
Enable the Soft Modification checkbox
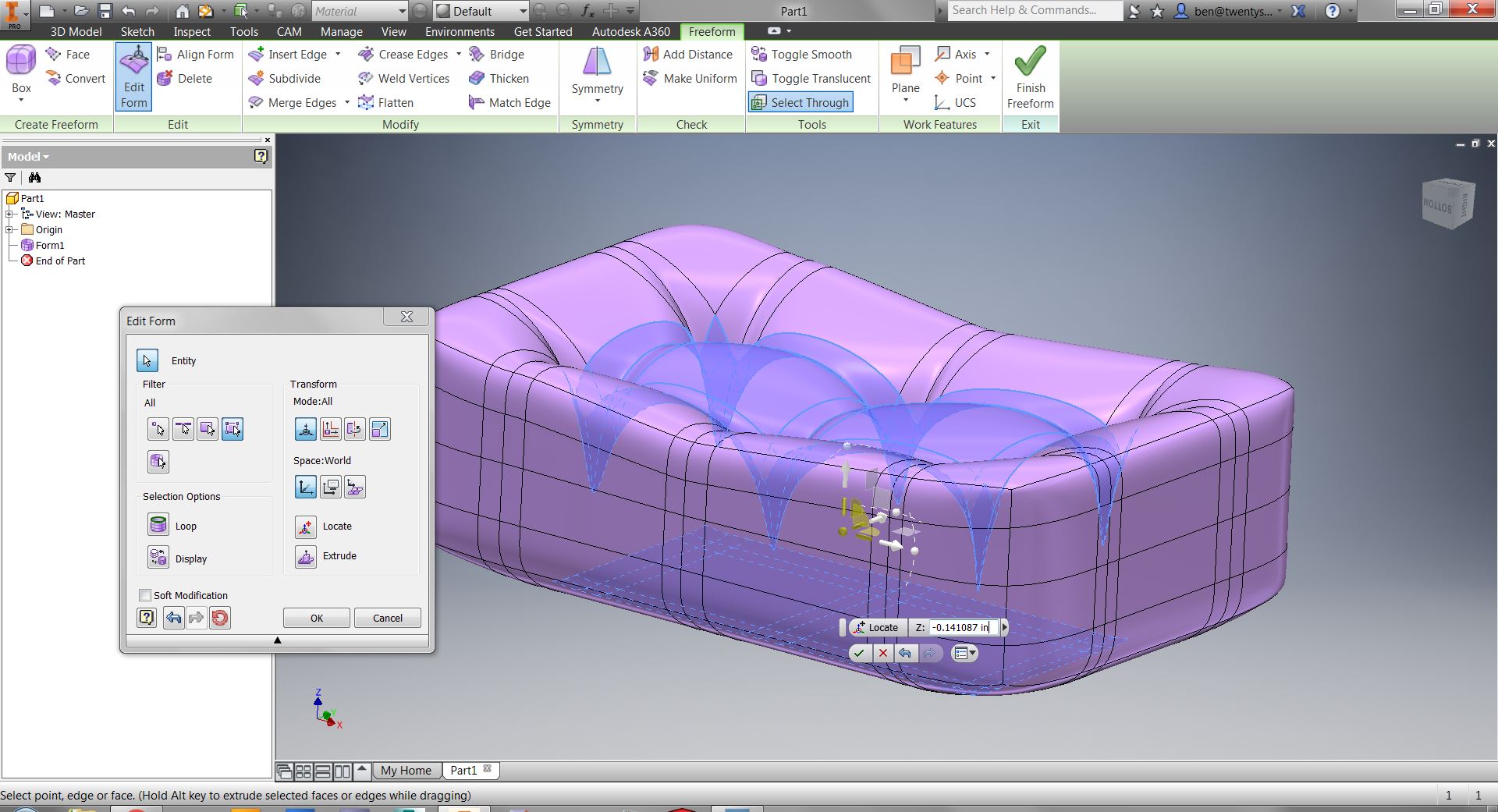145,595
